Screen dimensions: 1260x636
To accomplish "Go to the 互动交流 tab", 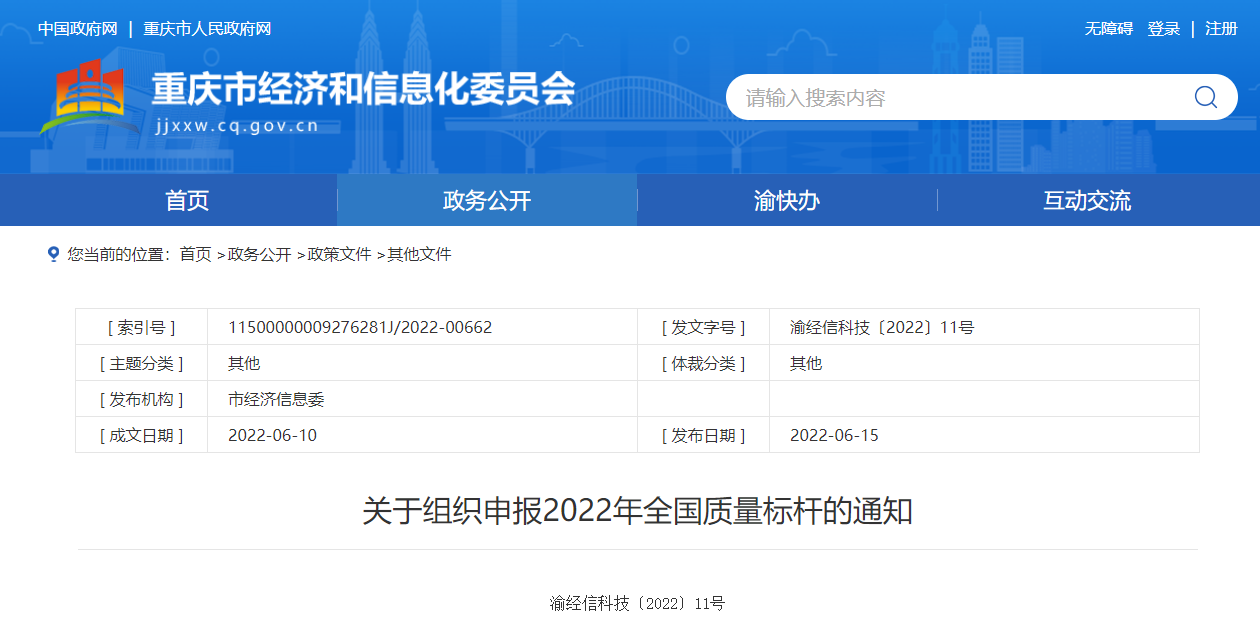I will click(1087, 200).
